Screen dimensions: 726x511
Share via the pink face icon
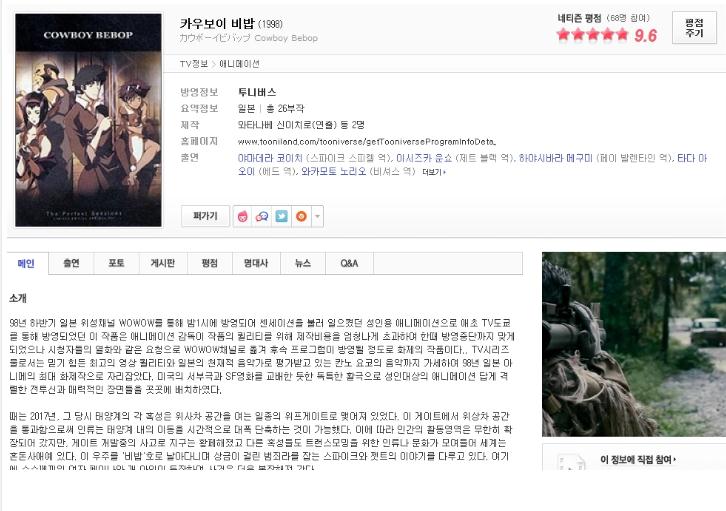pyautogui.click(x=243, y=216)
